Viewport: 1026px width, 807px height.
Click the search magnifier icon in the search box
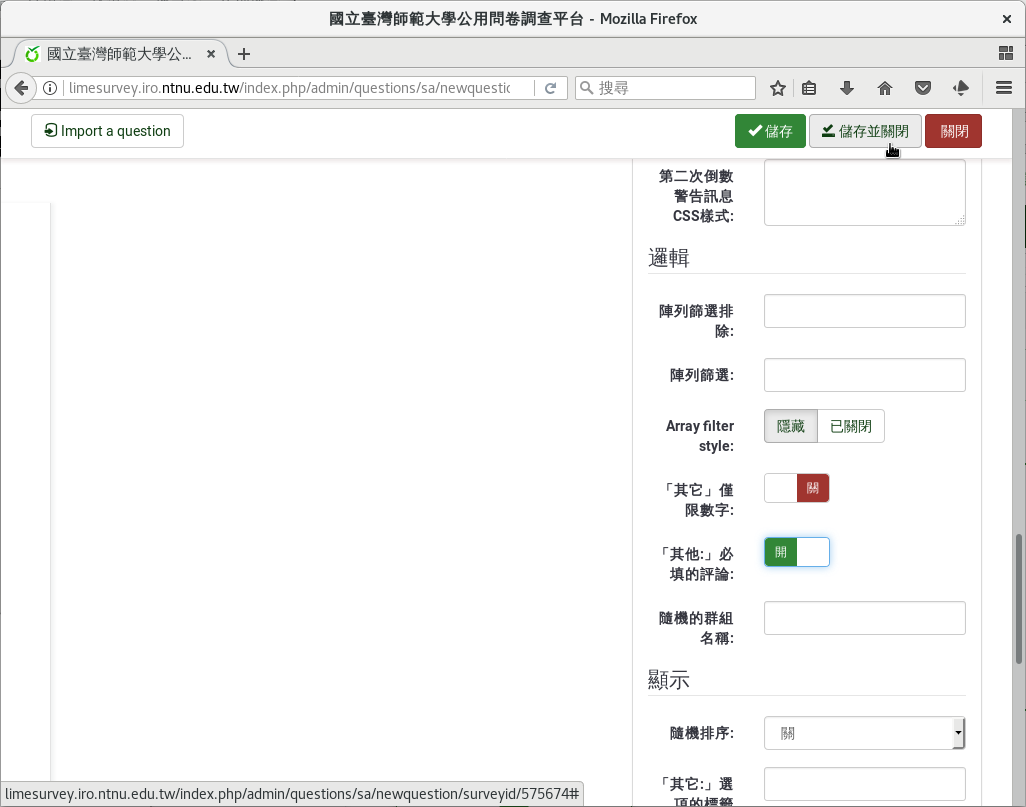[x=587, y=88]
